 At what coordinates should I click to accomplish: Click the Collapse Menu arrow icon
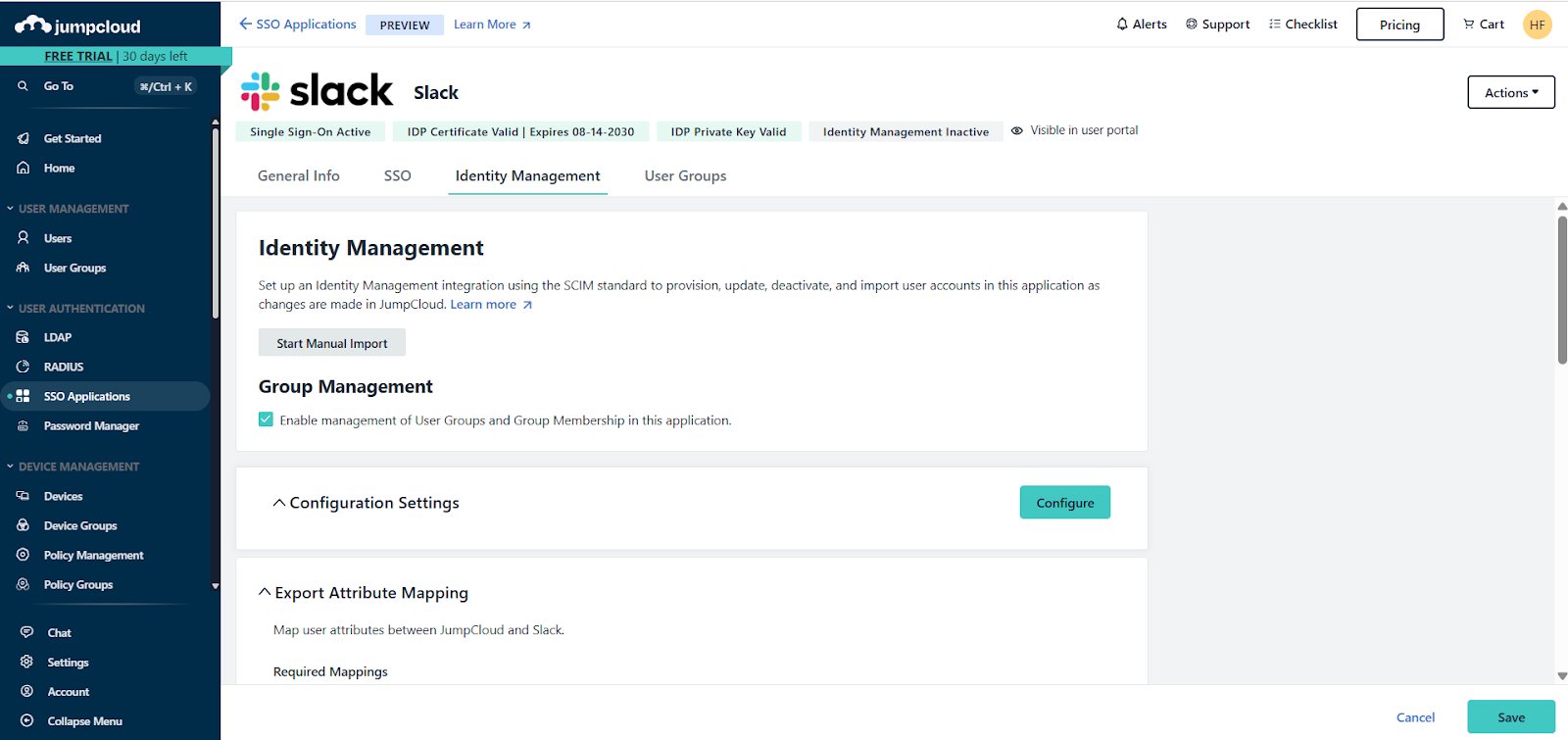coord(26,720)
